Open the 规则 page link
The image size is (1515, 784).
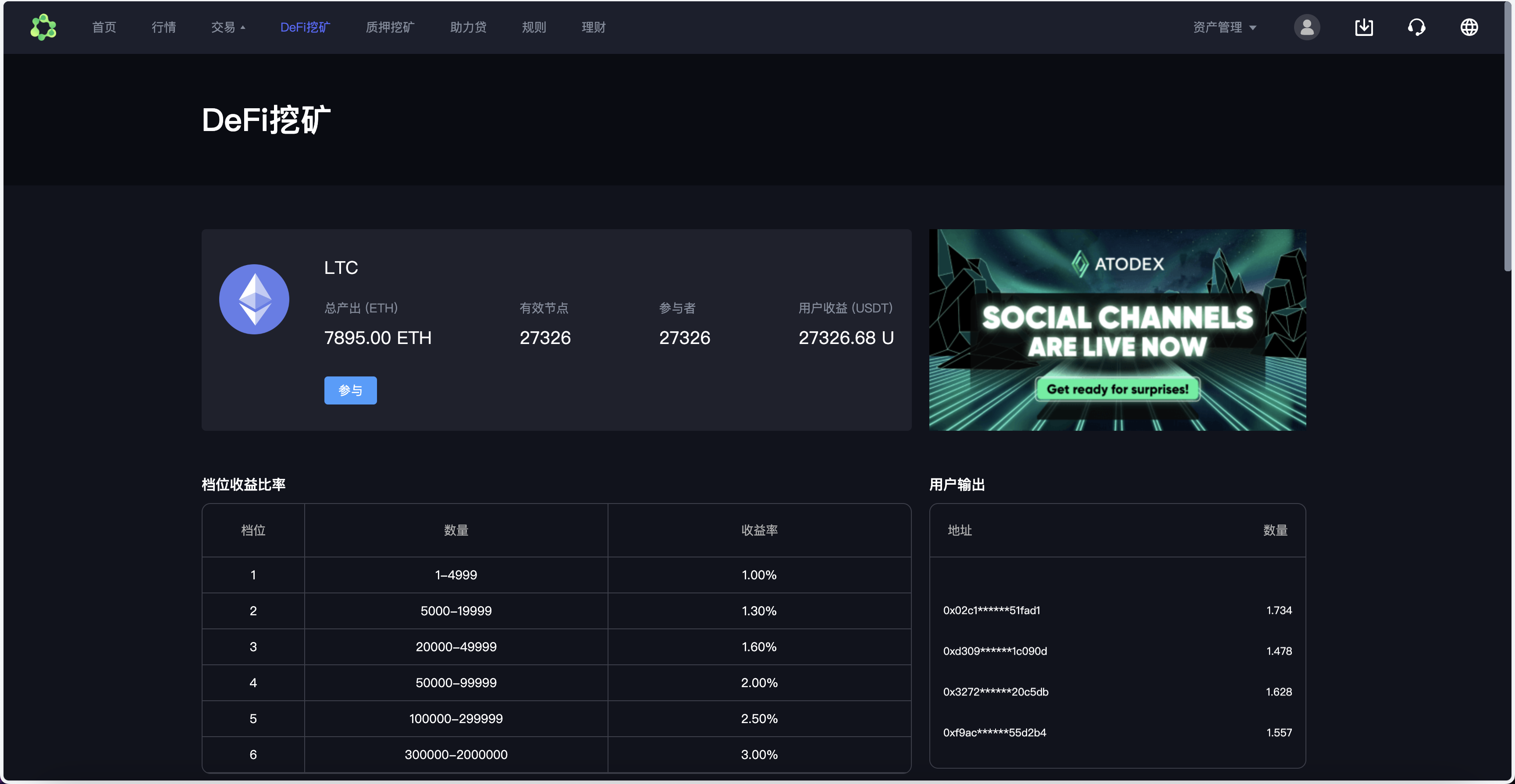[533, 27]
